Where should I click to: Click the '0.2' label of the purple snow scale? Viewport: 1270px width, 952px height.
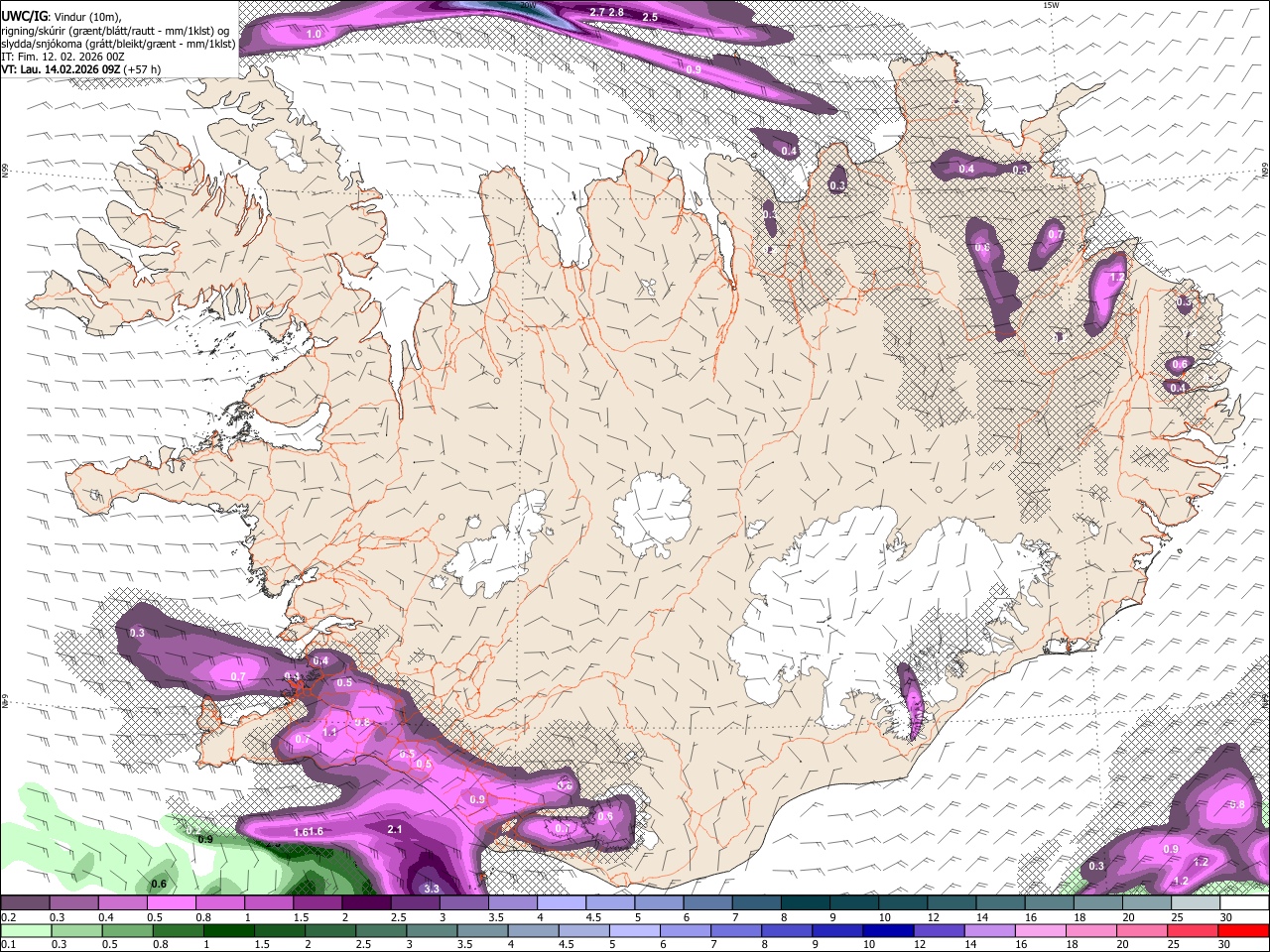click(x=8, y=917)
